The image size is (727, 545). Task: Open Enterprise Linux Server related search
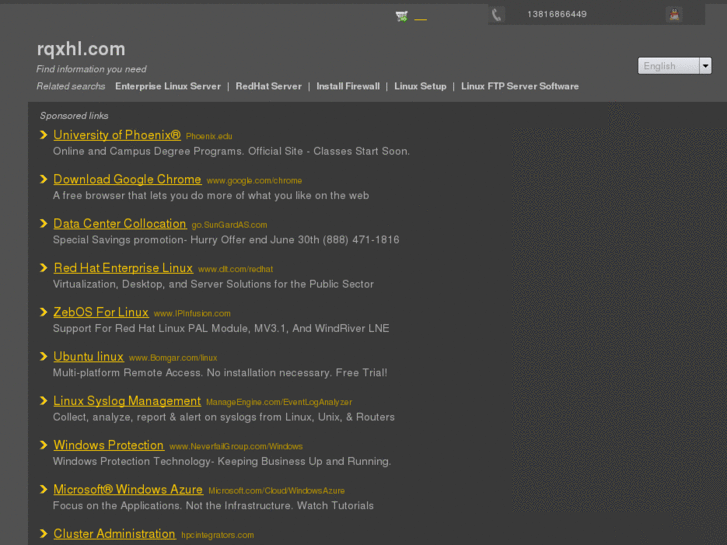point(168,86)
